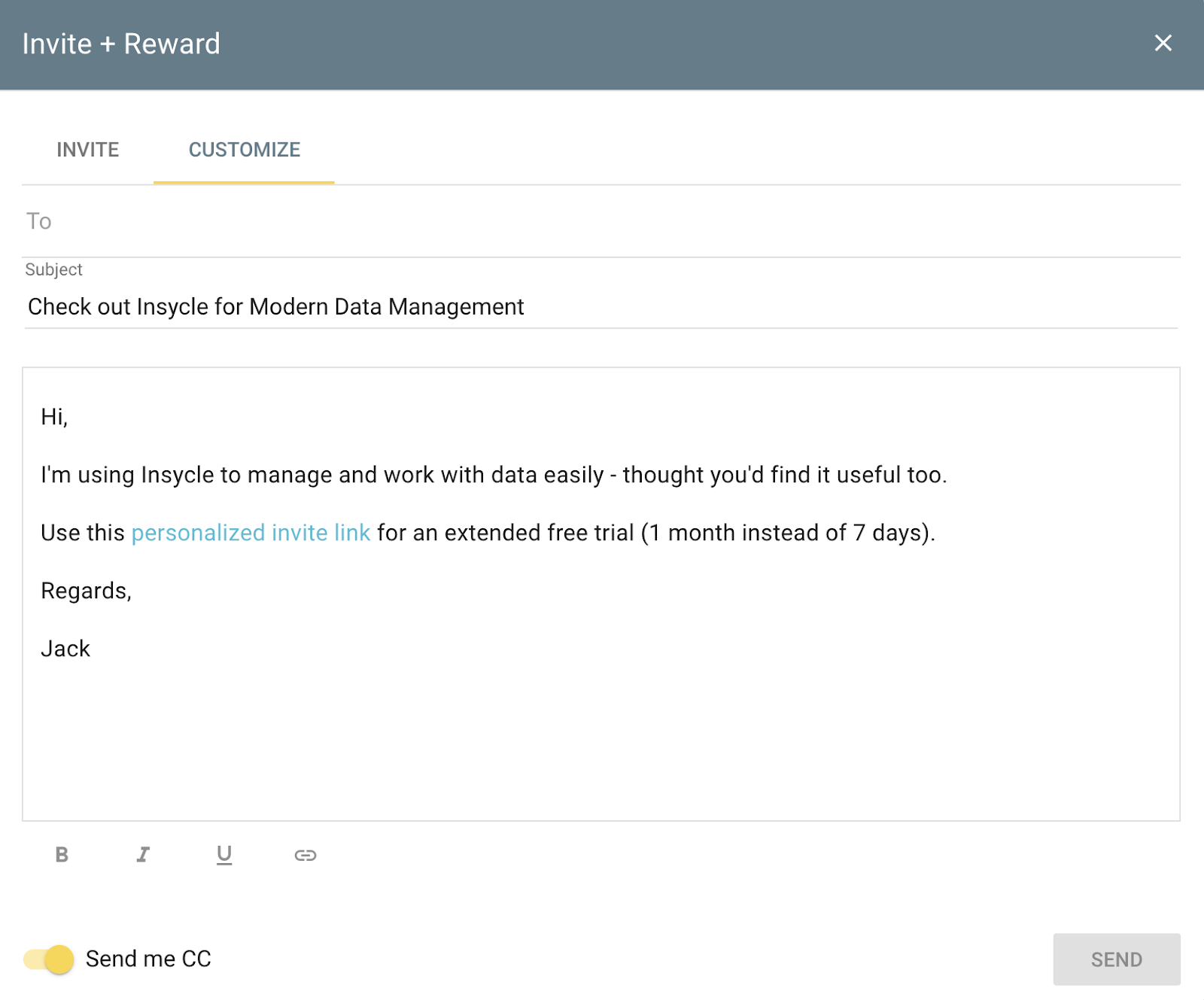The image size is (1204, 1000).
Task: Switch to the INVITE tab
Action: [x=88, y=150]
